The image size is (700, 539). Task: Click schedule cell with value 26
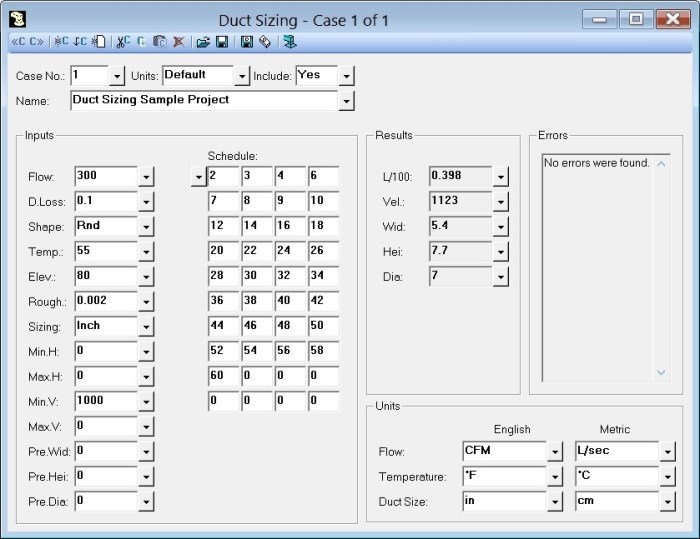click(x=324, y=251)
